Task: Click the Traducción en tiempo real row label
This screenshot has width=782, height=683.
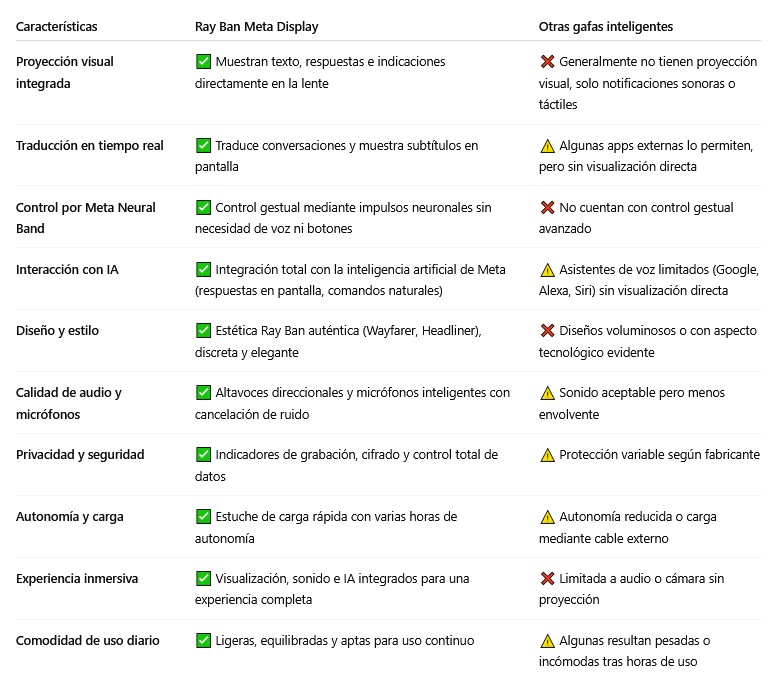Action: tap(90, 146)
